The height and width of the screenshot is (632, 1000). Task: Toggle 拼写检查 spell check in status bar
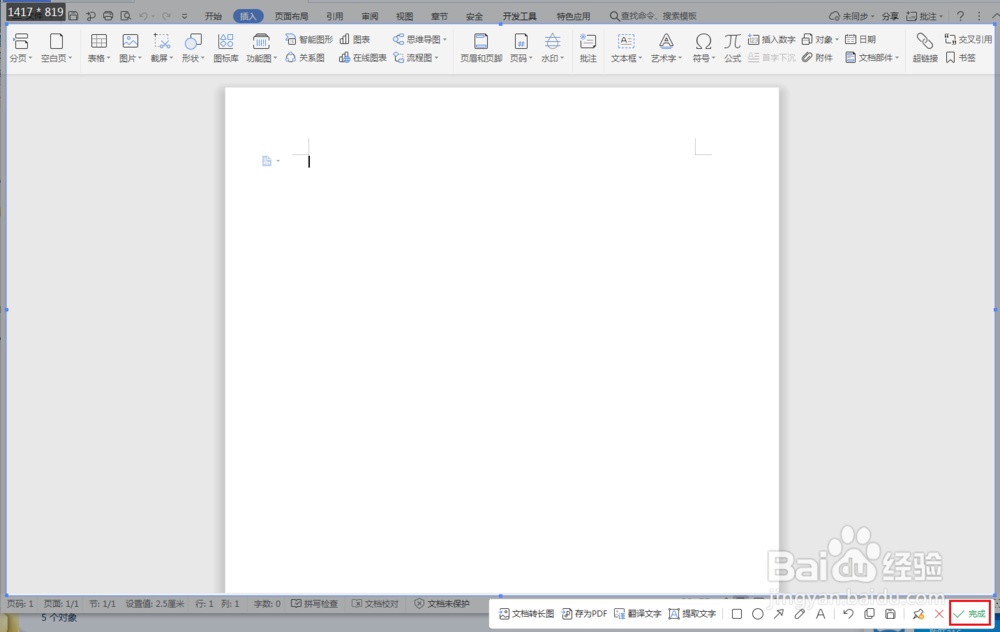pyautogui.click(x=314, y=603)
